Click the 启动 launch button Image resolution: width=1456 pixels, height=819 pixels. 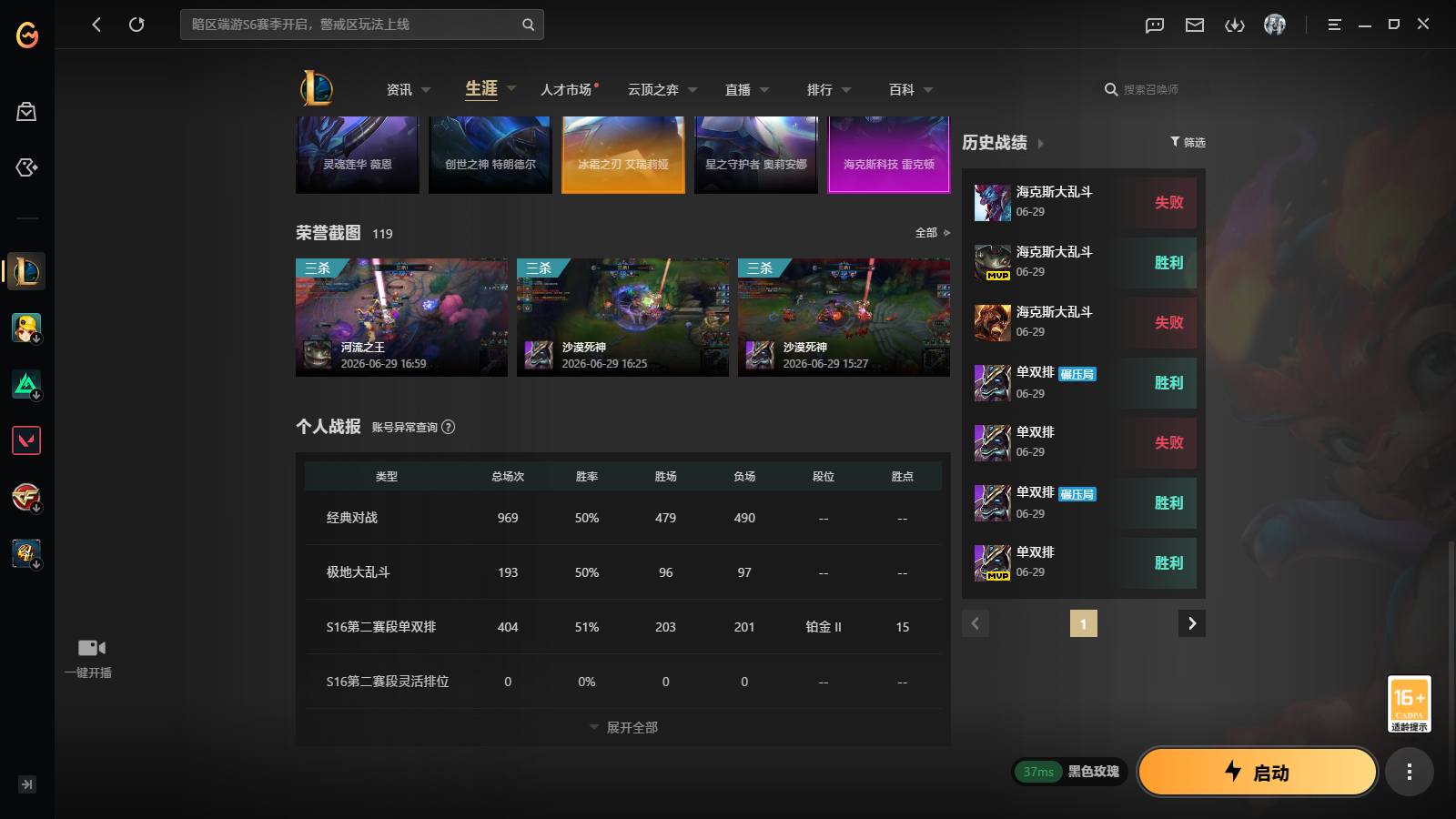point(1258,772)
